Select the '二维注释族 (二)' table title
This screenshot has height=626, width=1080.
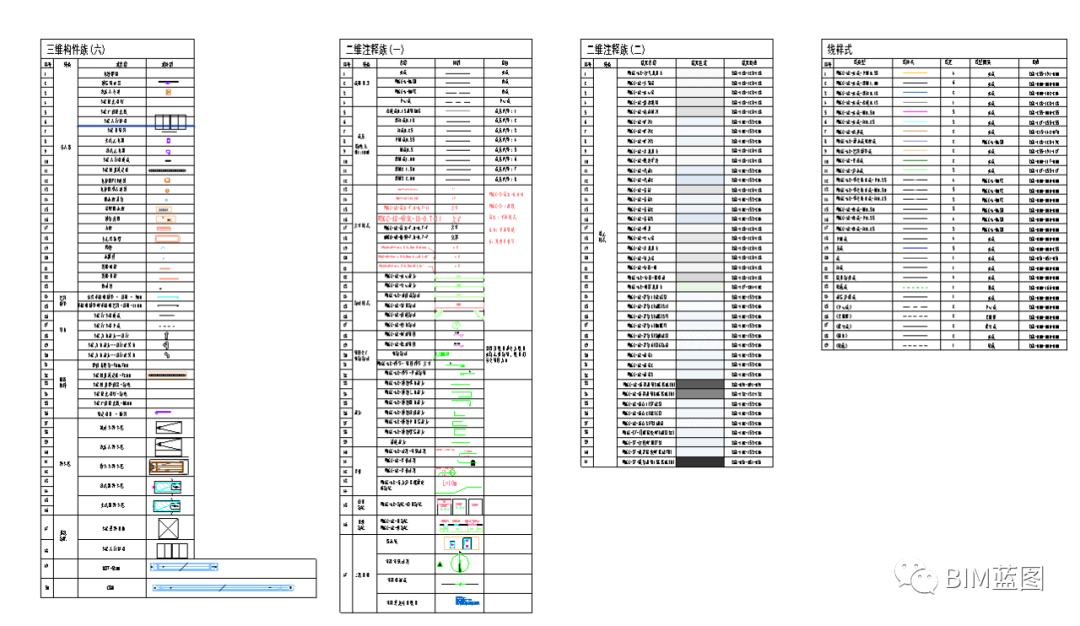click(616, 50)
